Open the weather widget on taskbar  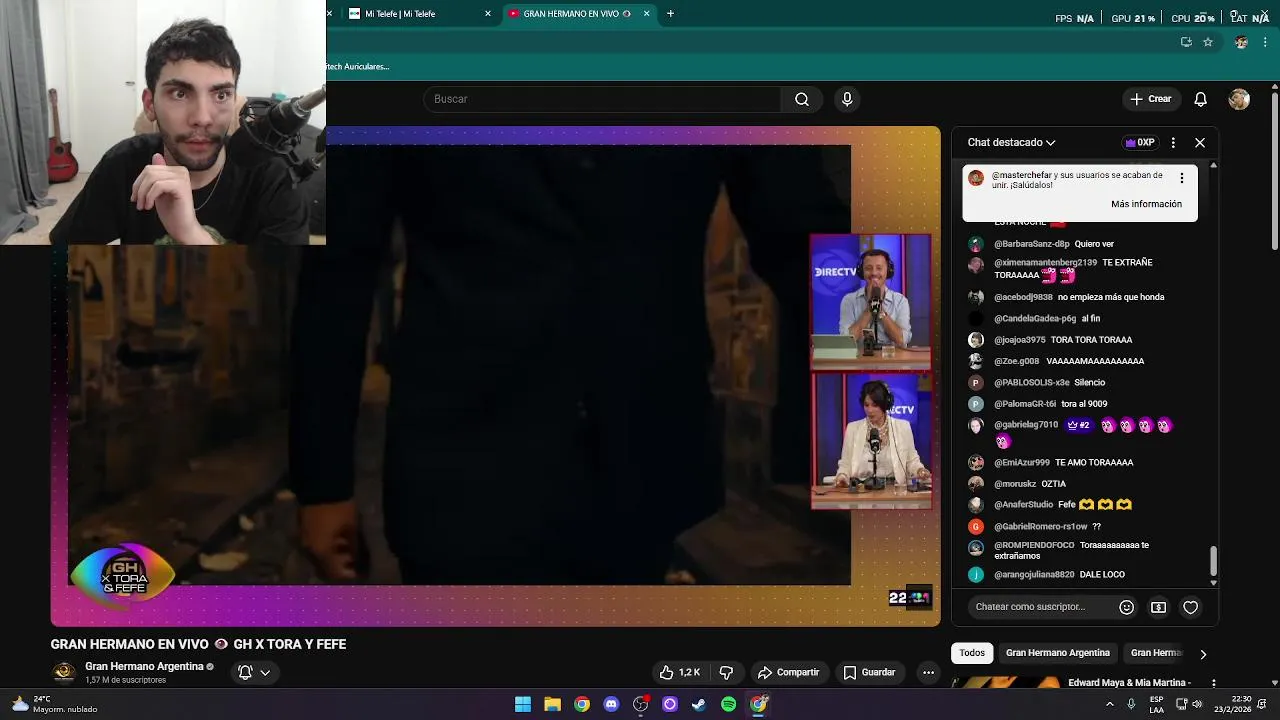pos(55,704)
